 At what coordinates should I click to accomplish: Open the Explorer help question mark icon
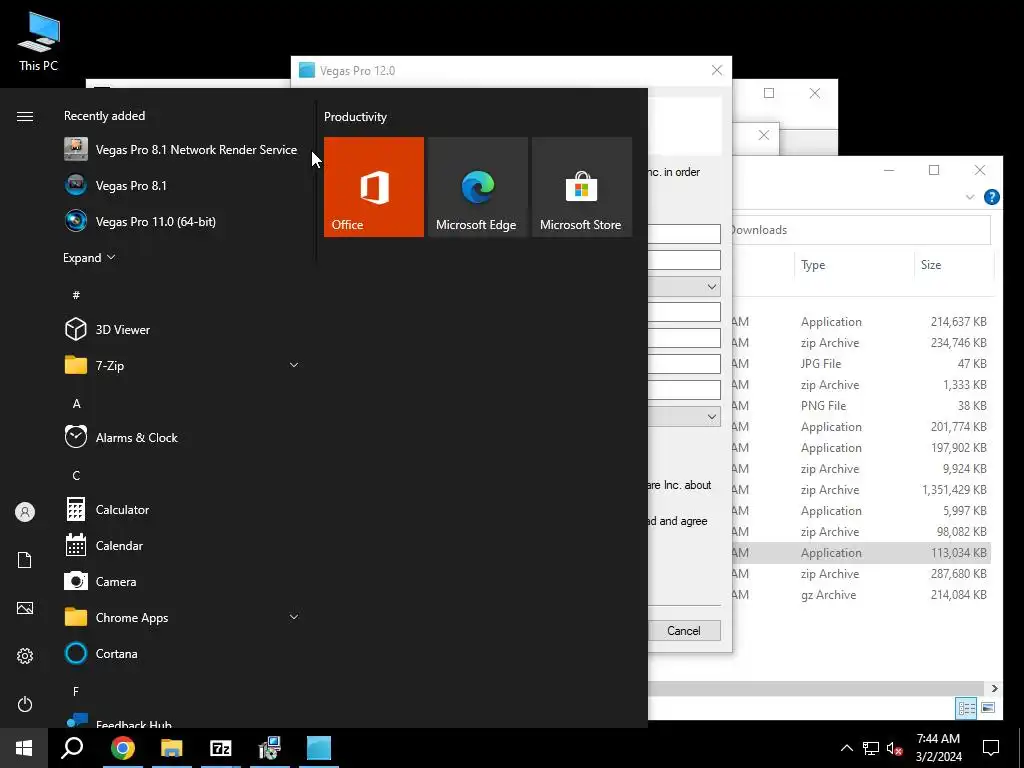(991, 197)
